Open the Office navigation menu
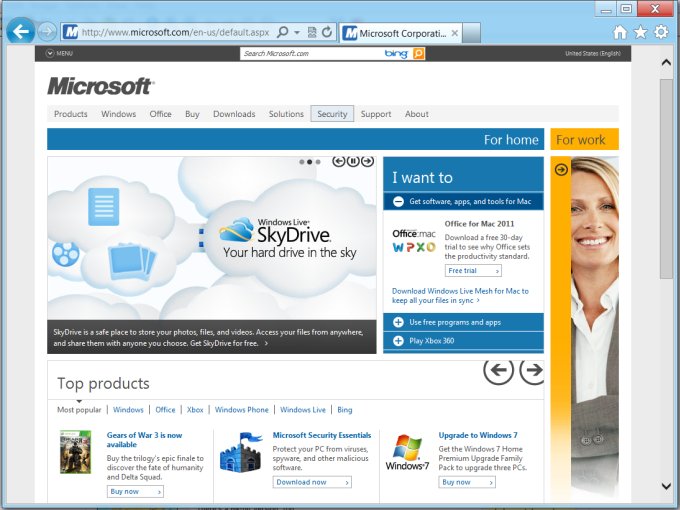 tap(160, 114)
